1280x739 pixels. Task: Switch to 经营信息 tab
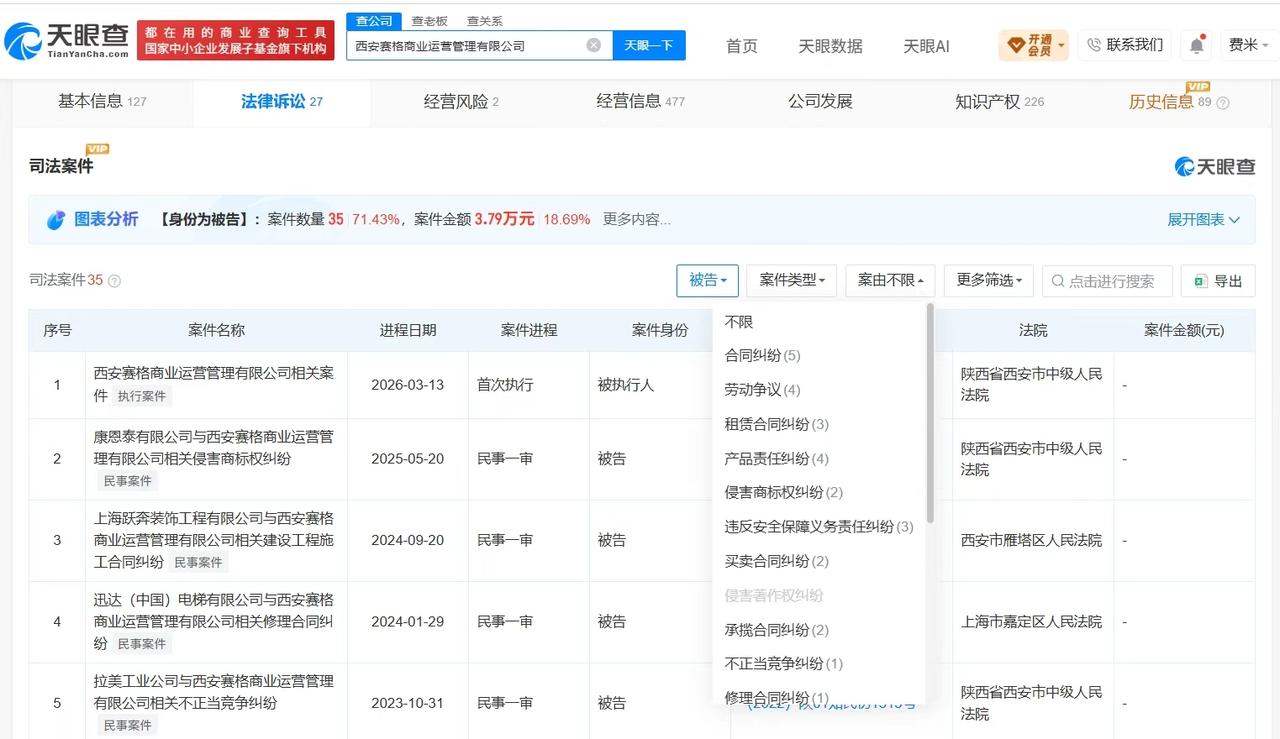[x=641, y=101]
